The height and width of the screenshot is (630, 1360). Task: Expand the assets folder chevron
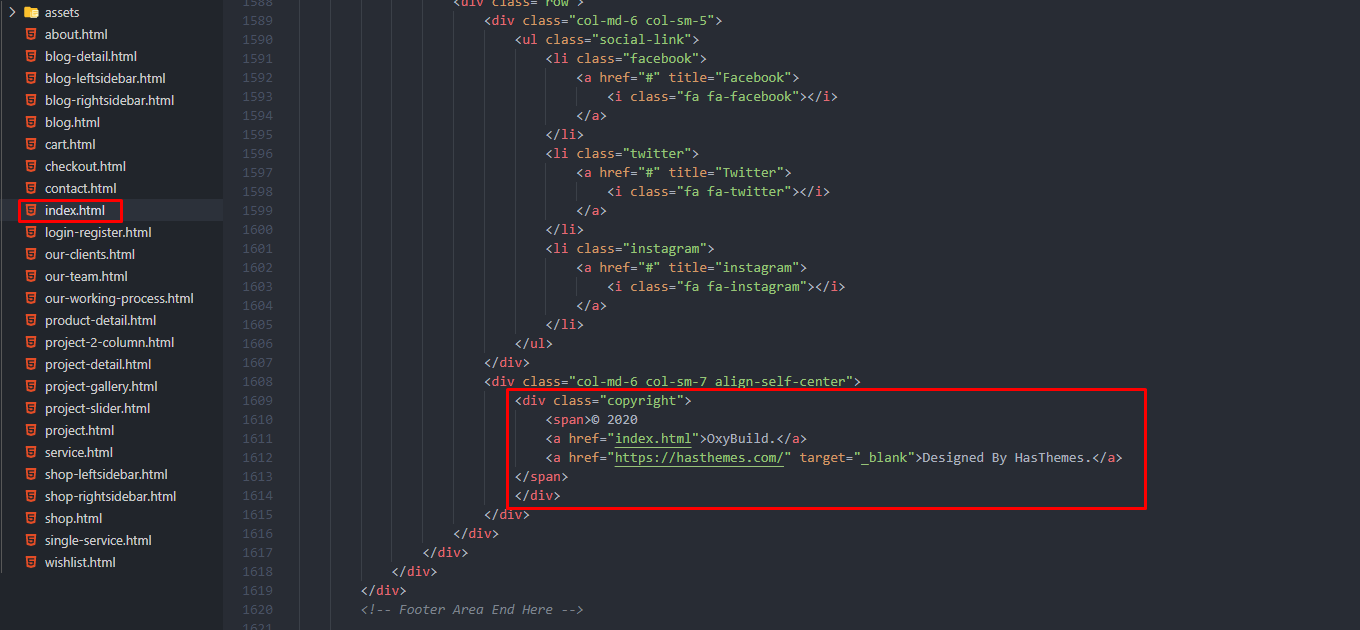click(x=11, y=12)
